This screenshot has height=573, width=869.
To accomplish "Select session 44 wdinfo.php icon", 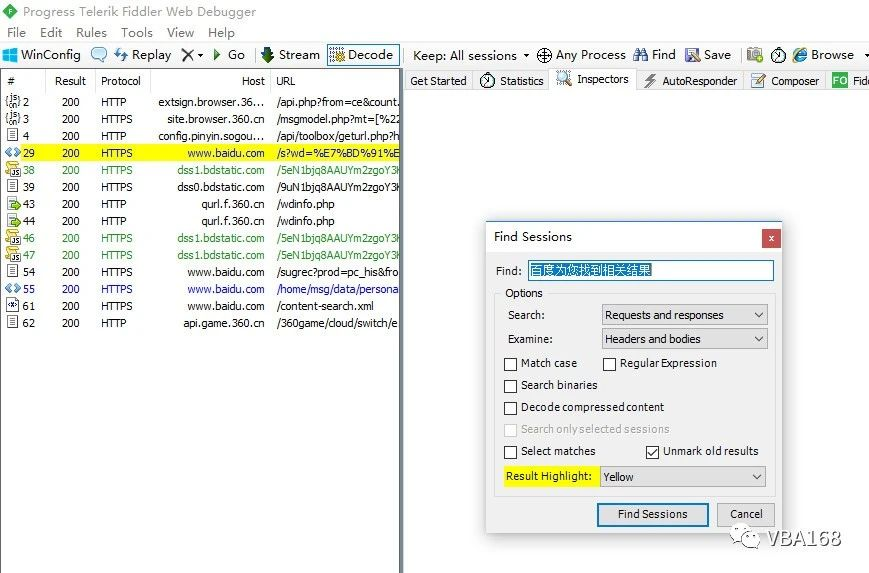I will [x=13, y=221].
